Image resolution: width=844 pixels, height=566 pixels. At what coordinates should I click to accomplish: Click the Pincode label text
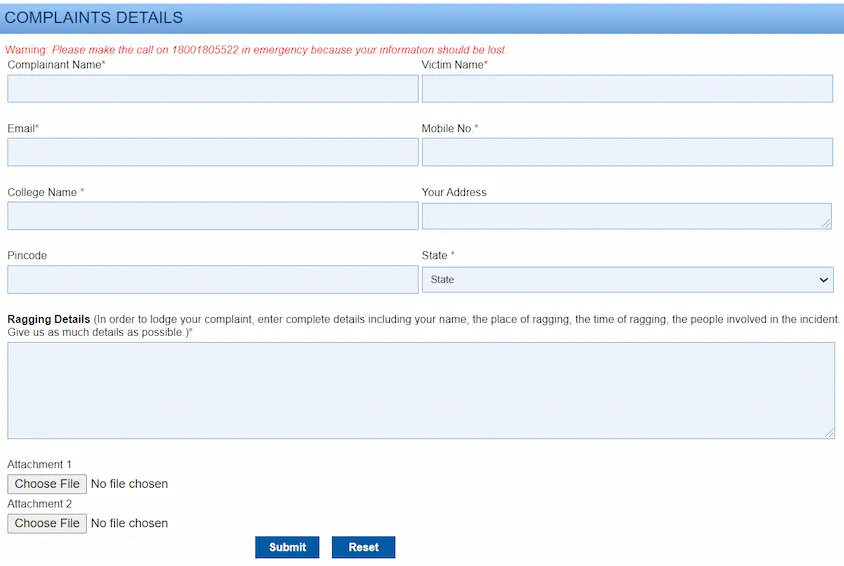tap(27, 256)
